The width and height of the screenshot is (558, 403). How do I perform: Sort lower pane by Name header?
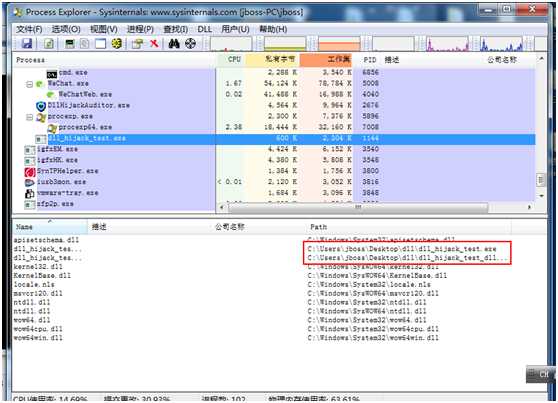[50, 227]
